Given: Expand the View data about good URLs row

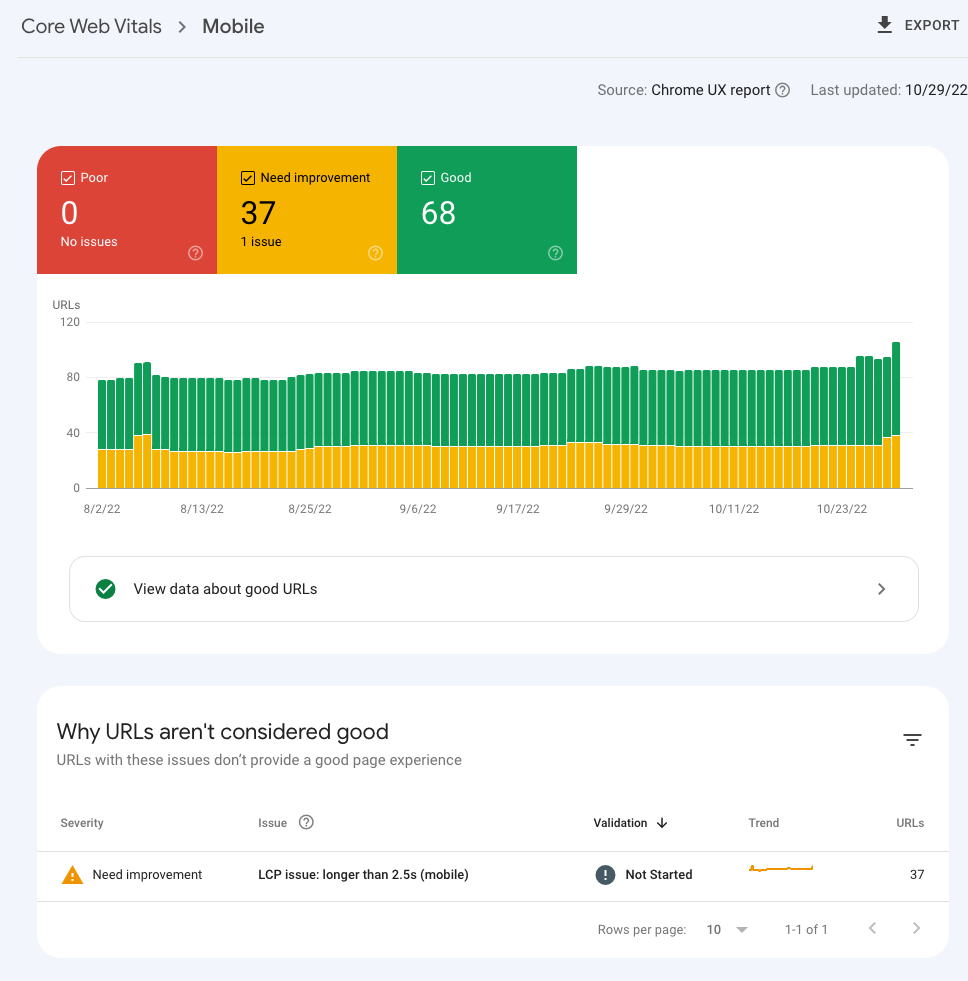Looking at the screenshot, I should [x=881, y=588].
